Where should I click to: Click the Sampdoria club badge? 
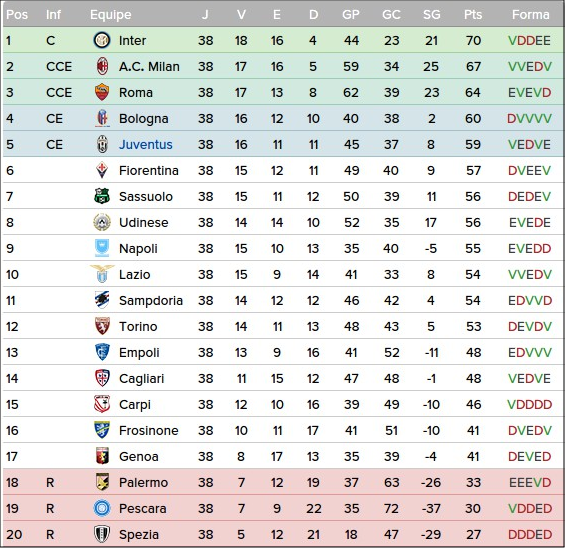102,300
